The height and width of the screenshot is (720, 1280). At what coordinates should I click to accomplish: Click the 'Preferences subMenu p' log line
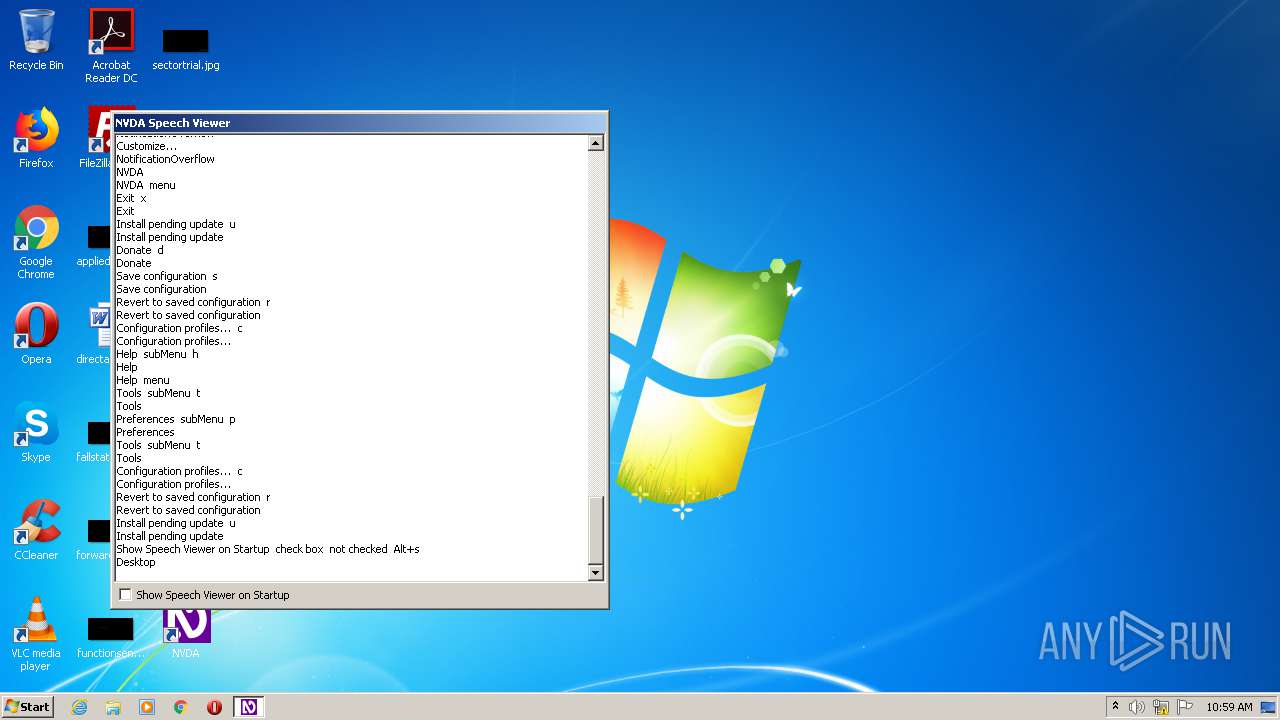[176, 419]
